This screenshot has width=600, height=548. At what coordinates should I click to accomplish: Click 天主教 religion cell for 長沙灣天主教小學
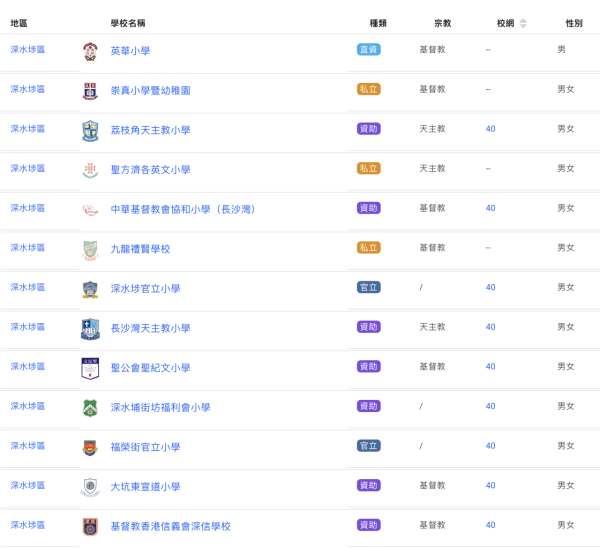pos(432,327)
